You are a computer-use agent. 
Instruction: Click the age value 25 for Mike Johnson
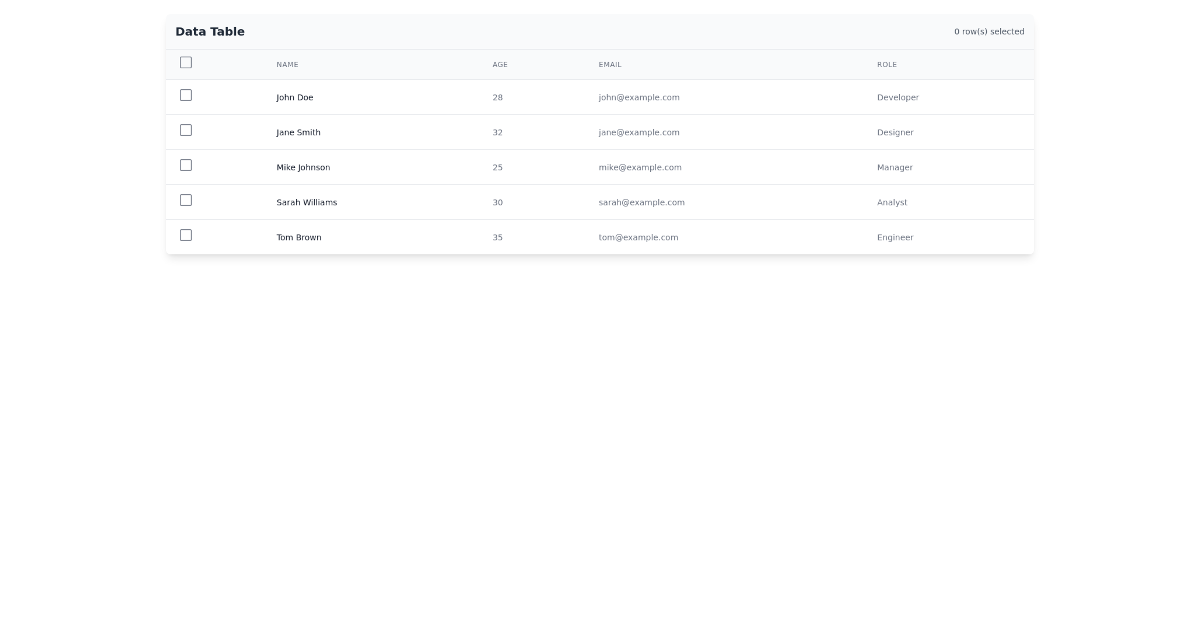click(497, 167)
